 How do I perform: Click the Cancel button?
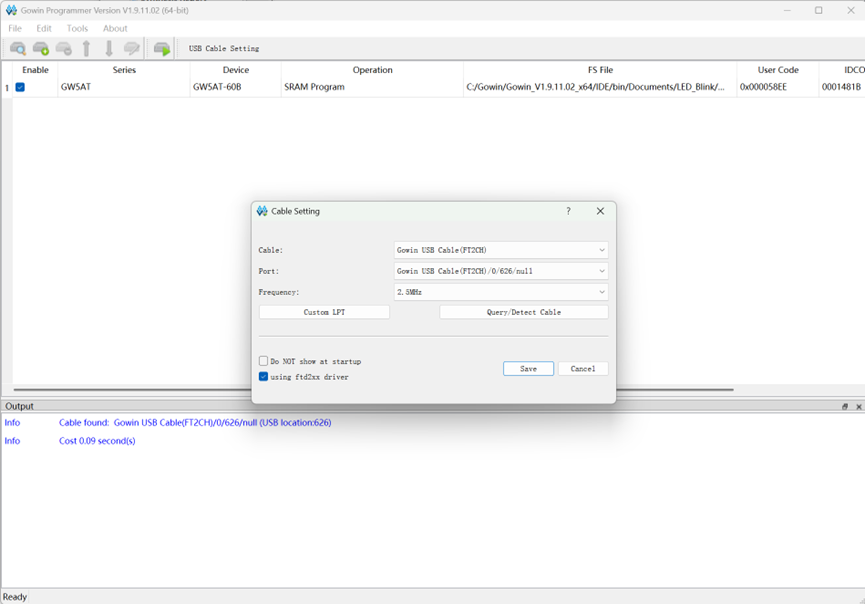click(583, 368)
